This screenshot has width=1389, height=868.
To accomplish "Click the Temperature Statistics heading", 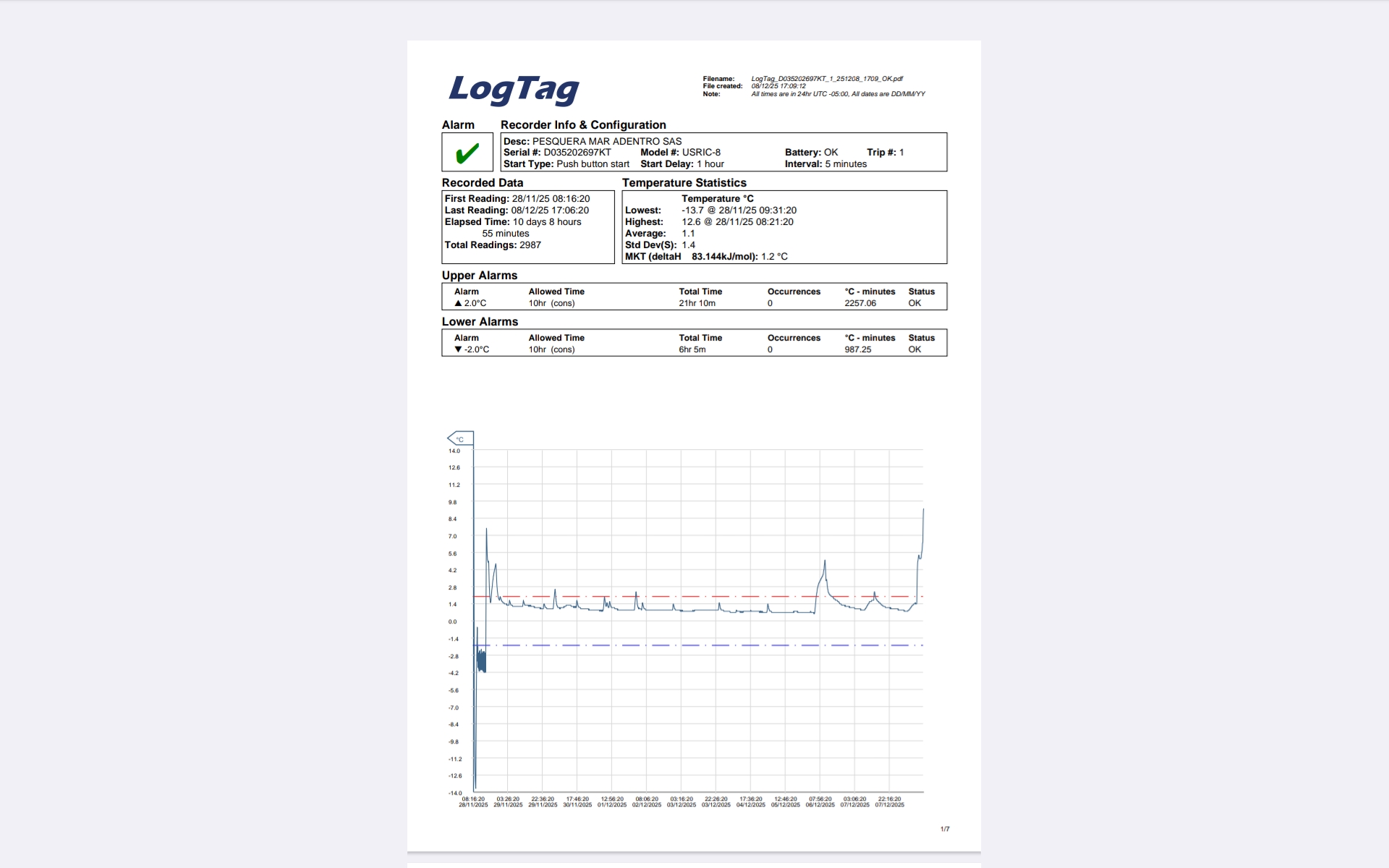I will click(684, 183).
